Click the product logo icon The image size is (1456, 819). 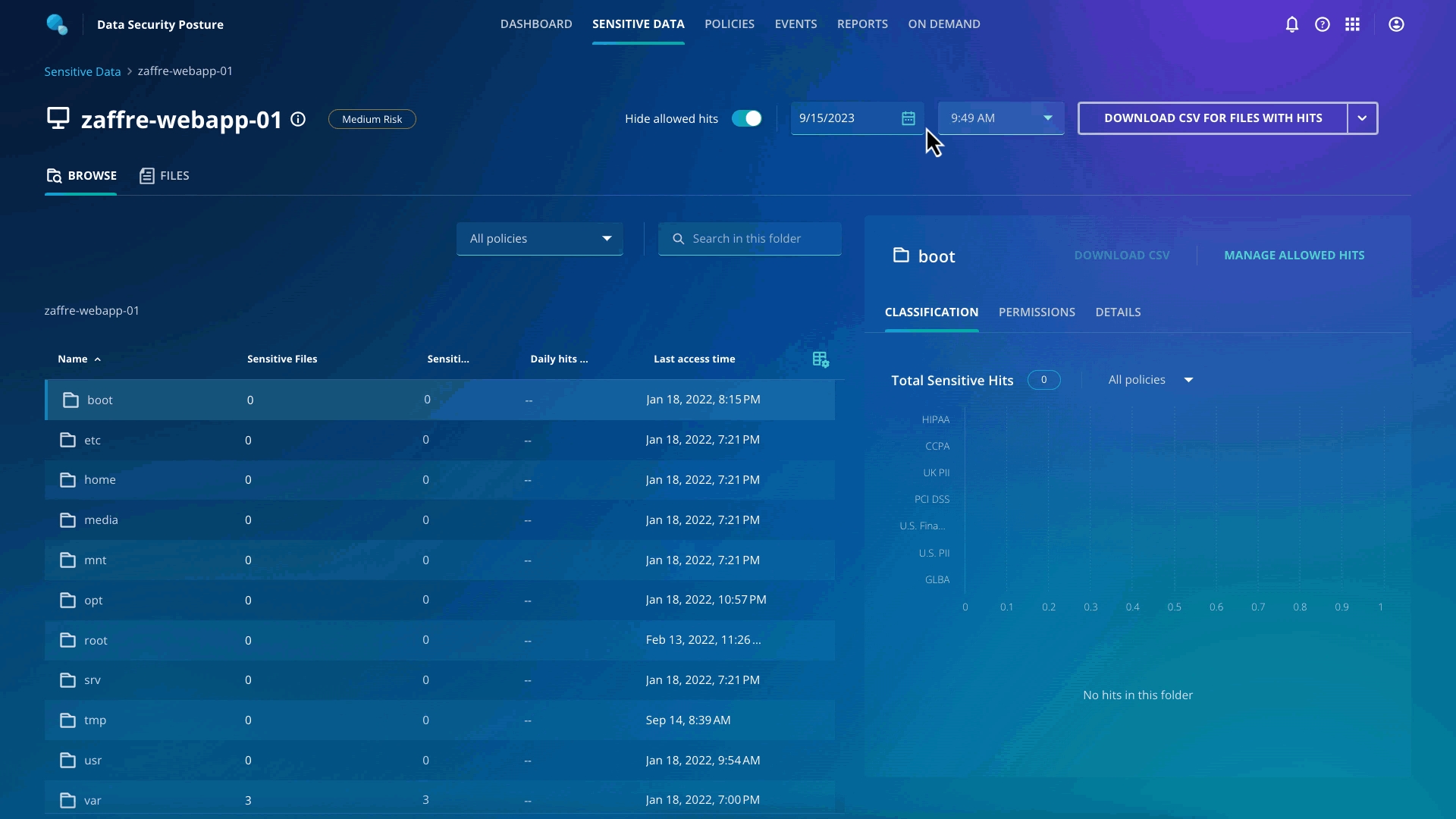[x=57, y=24]
